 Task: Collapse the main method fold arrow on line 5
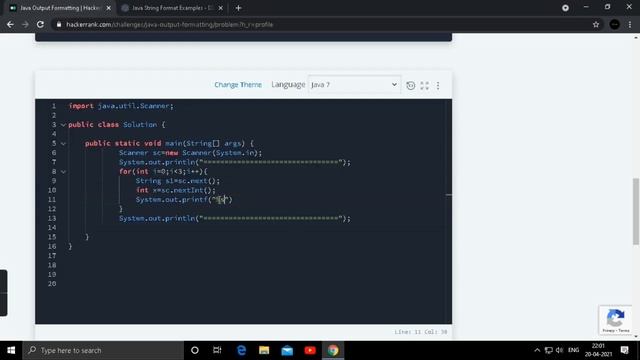(x=63, y=144)
